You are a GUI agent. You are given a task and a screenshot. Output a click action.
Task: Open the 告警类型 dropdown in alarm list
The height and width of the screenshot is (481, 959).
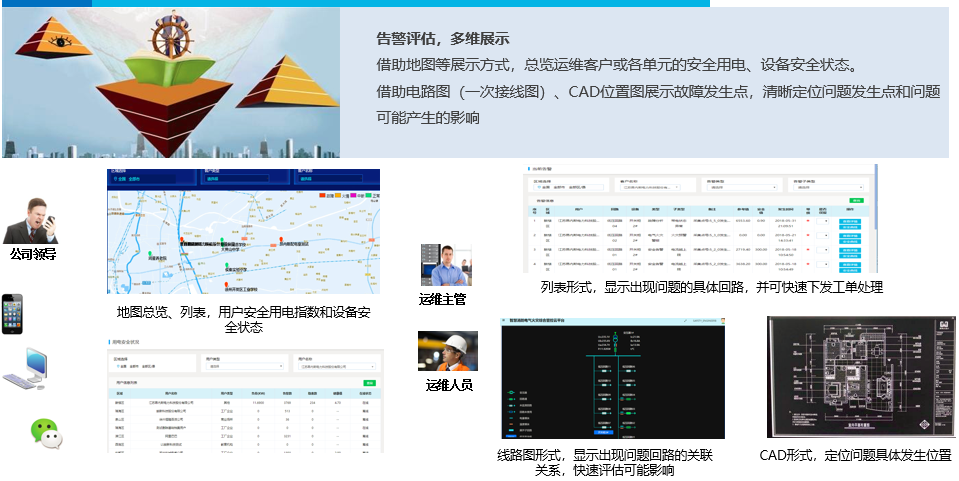[741, 187]
